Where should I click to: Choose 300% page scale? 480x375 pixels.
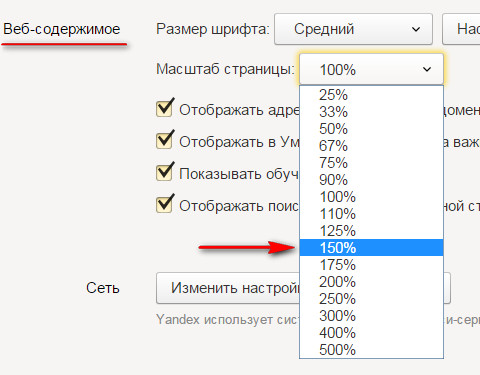pyautogui.click(x=371, y=316)
